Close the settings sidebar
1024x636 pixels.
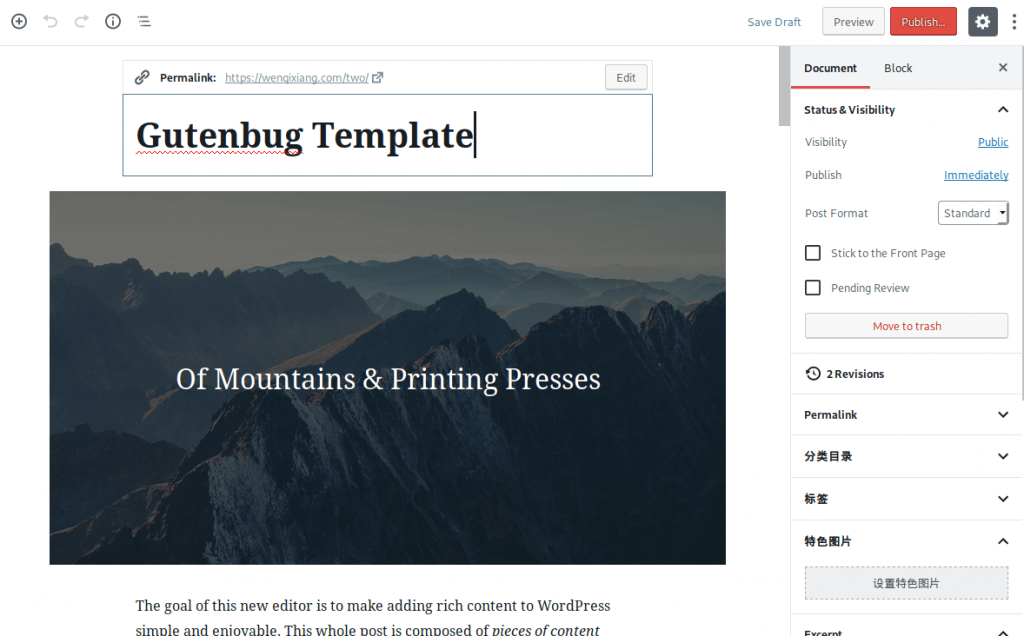[x=1003, y=67]
